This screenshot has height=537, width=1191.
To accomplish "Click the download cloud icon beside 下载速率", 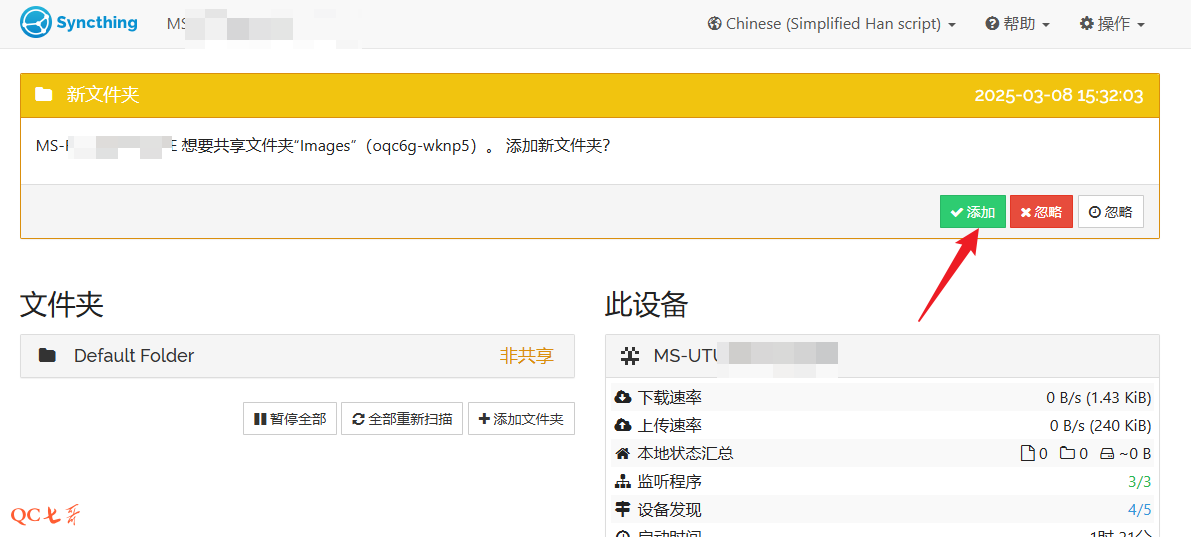I will pos(623,398).
